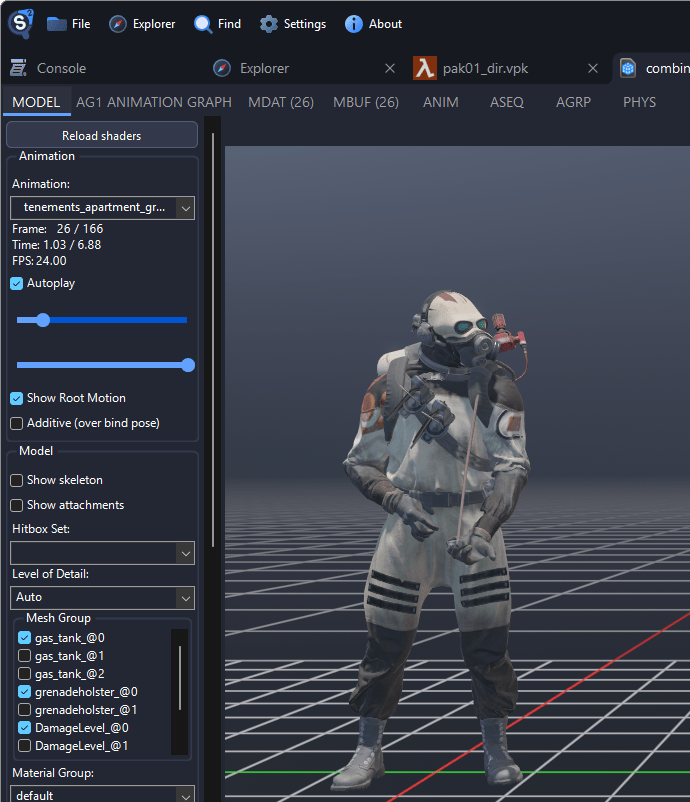Click the 'Time: 1.03 / 6.88' readout
690x802 pixels.
[57, 244]
